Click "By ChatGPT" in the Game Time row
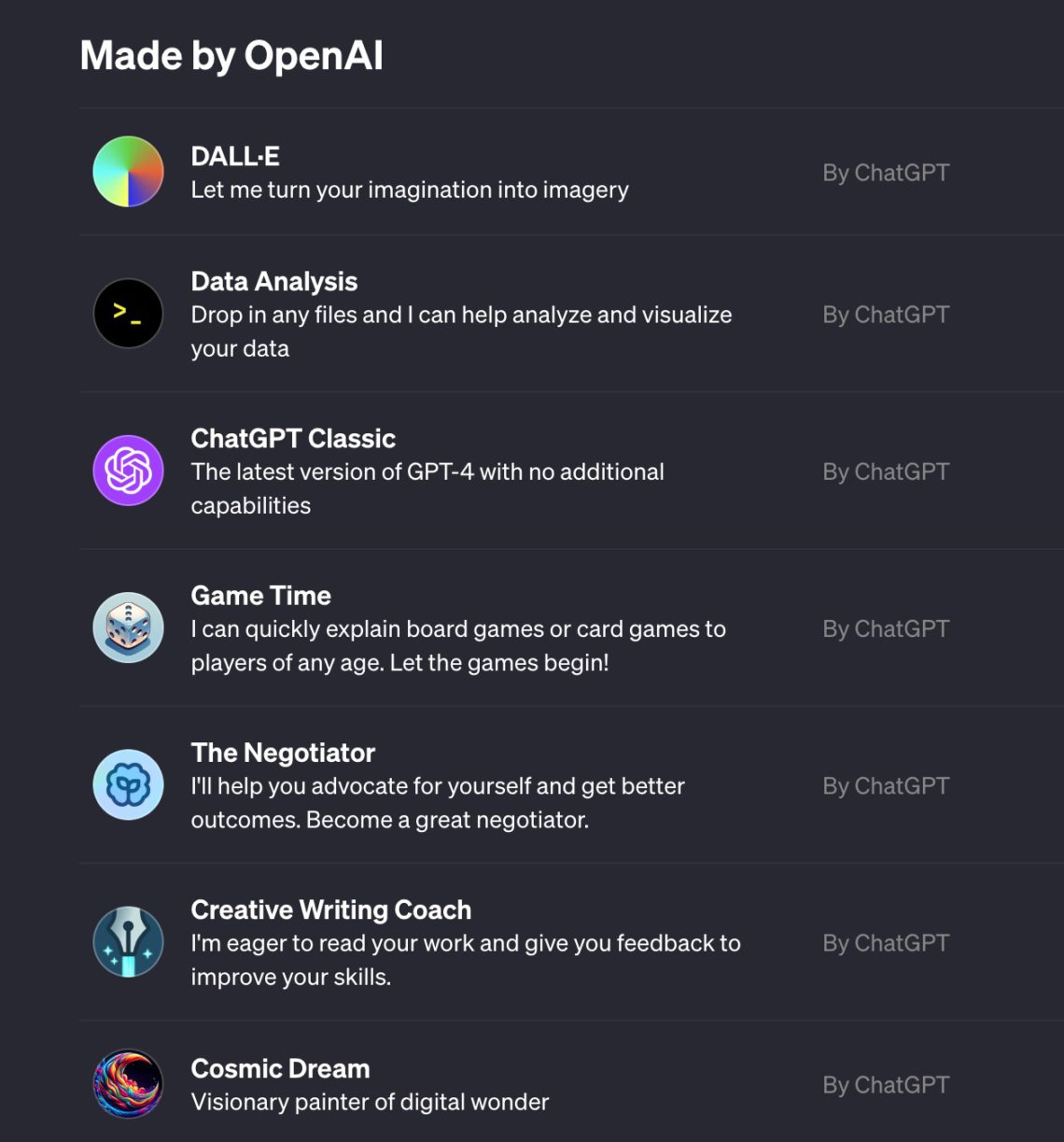Viewport: 1064px width, 1142px height. [886, 628]
